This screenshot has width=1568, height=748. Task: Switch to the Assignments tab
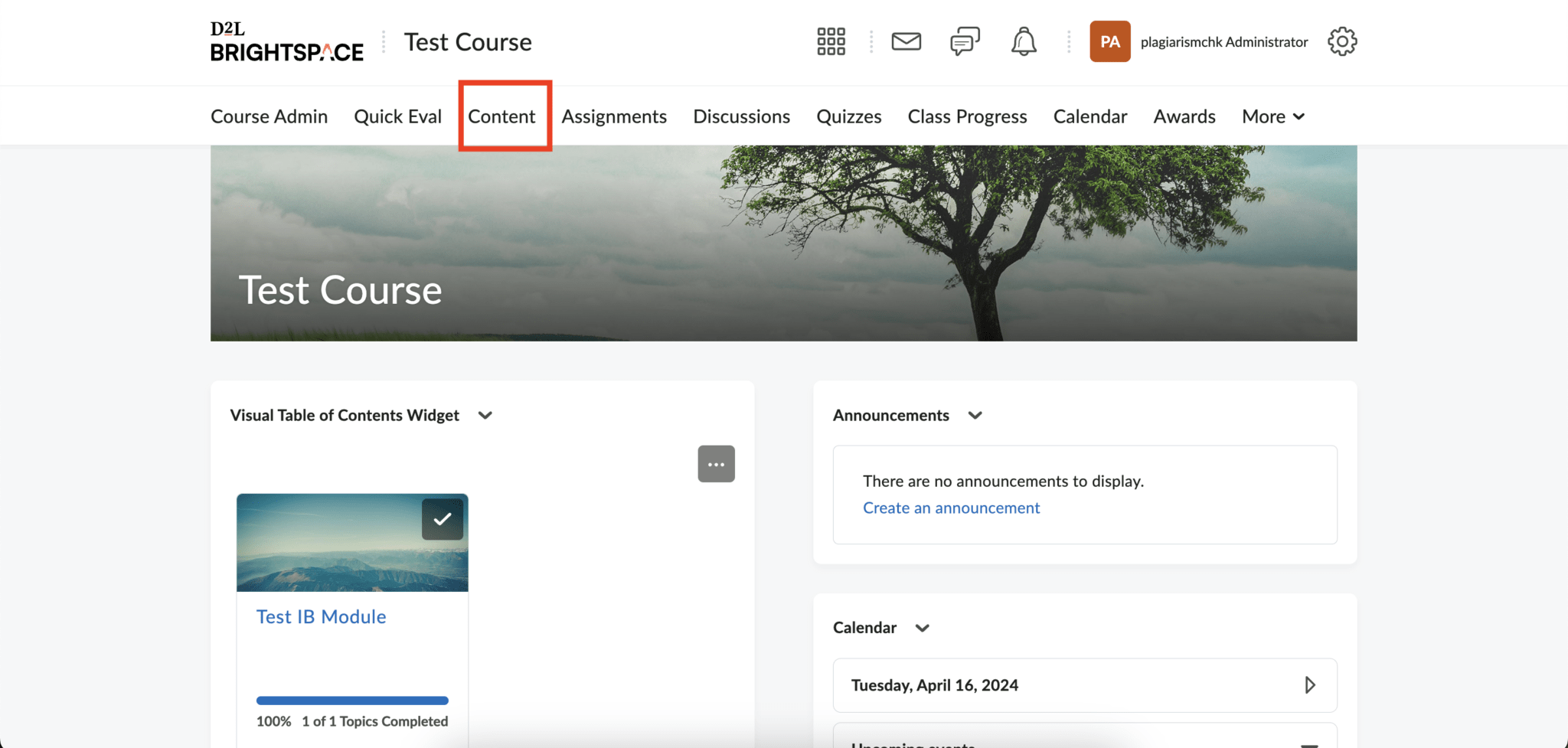tap(614, 116)
